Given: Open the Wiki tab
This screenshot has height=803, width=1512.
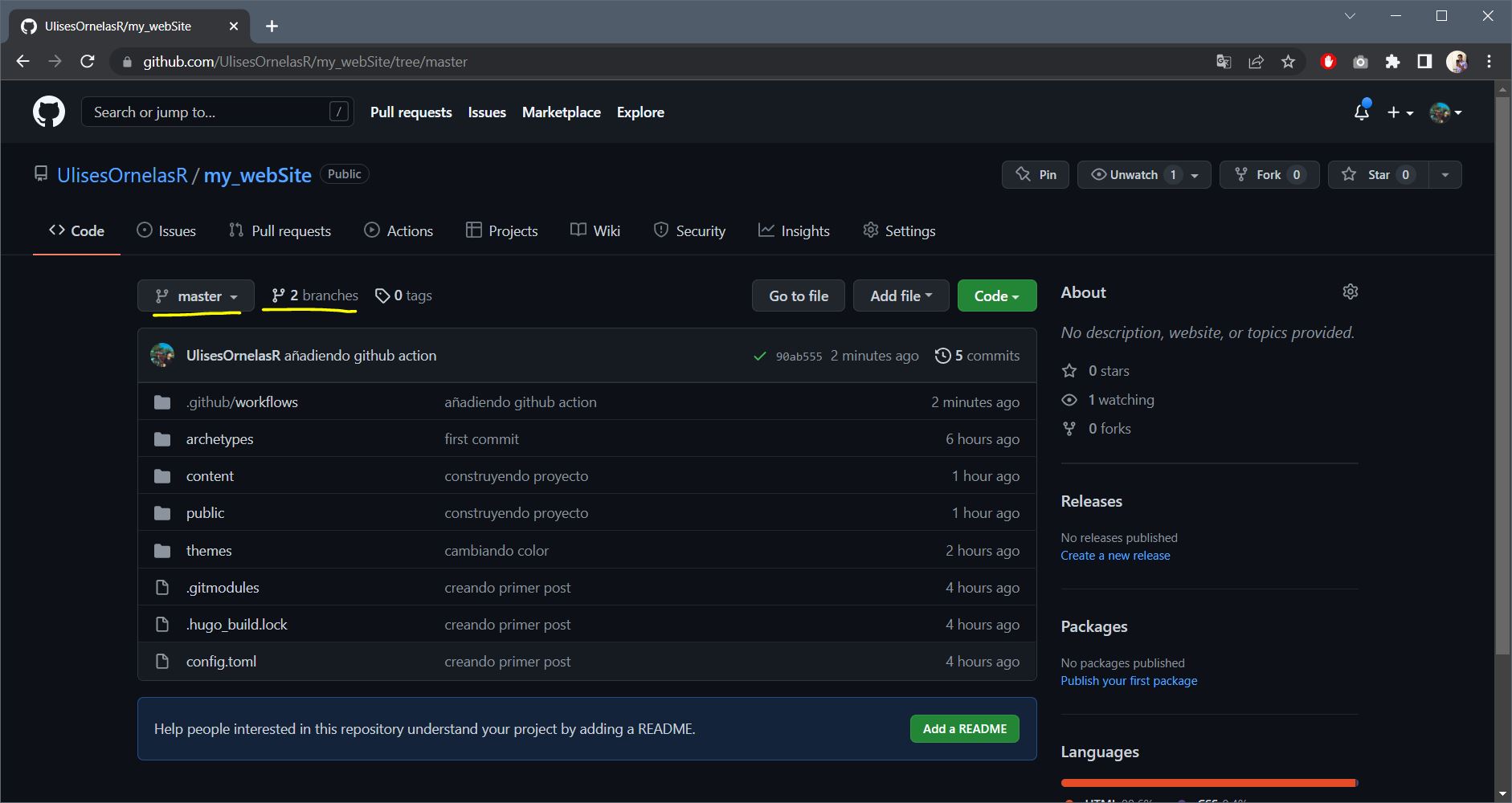Looking at the screenshot, I should coord(595,231).
